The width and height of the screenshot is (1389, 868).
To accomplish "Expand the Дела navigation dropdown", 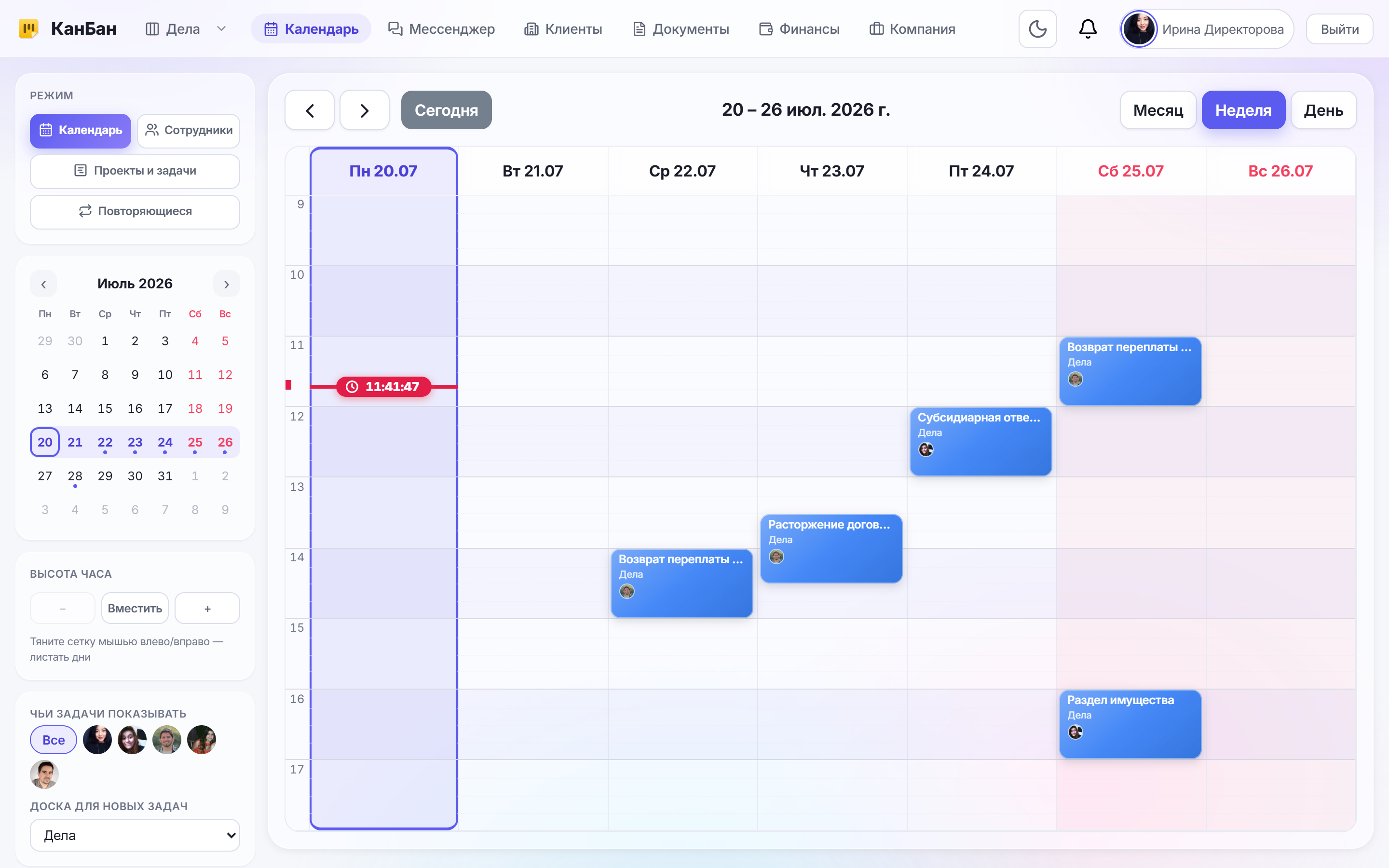I will click(x=221, y=29).
